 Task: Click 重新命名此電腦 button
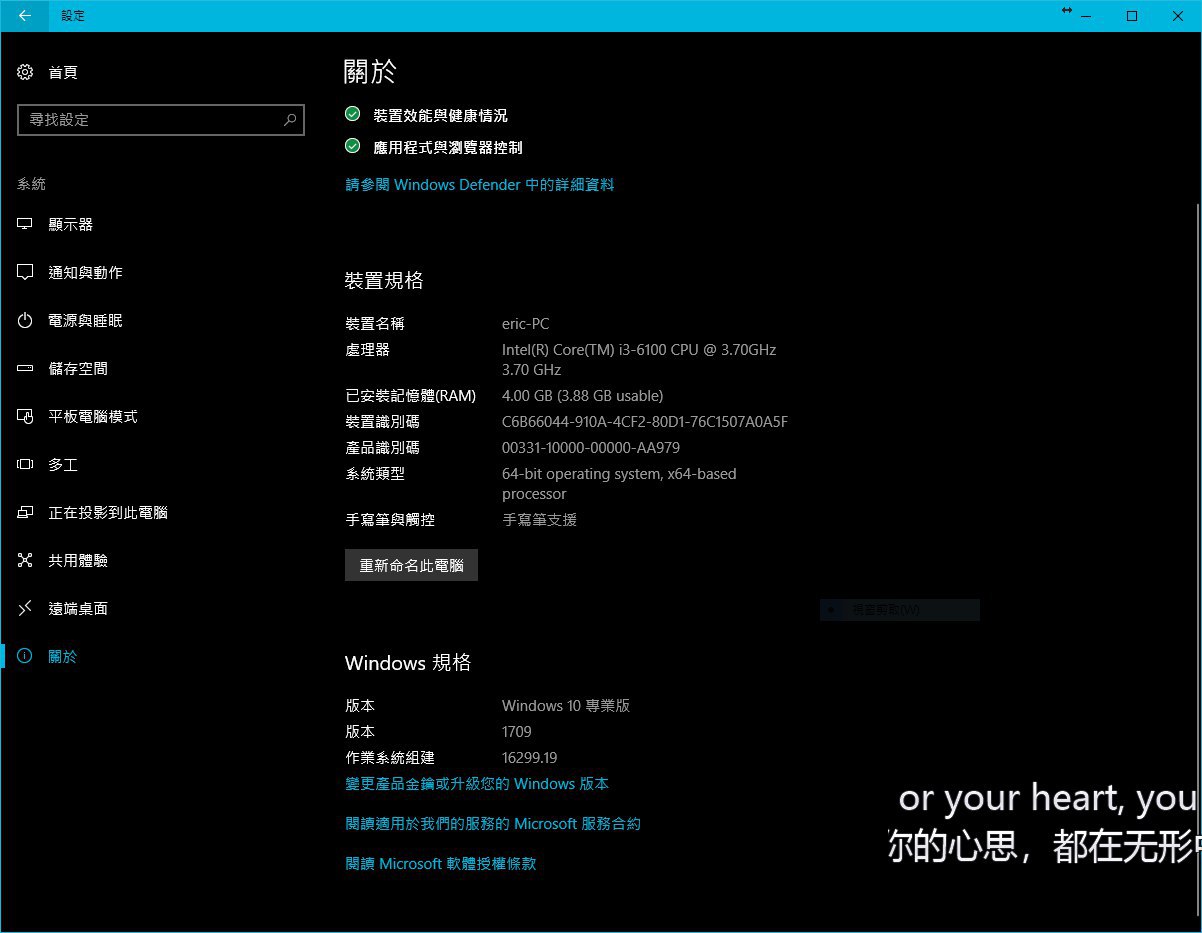pyautogui.click(x=411, y=565)
